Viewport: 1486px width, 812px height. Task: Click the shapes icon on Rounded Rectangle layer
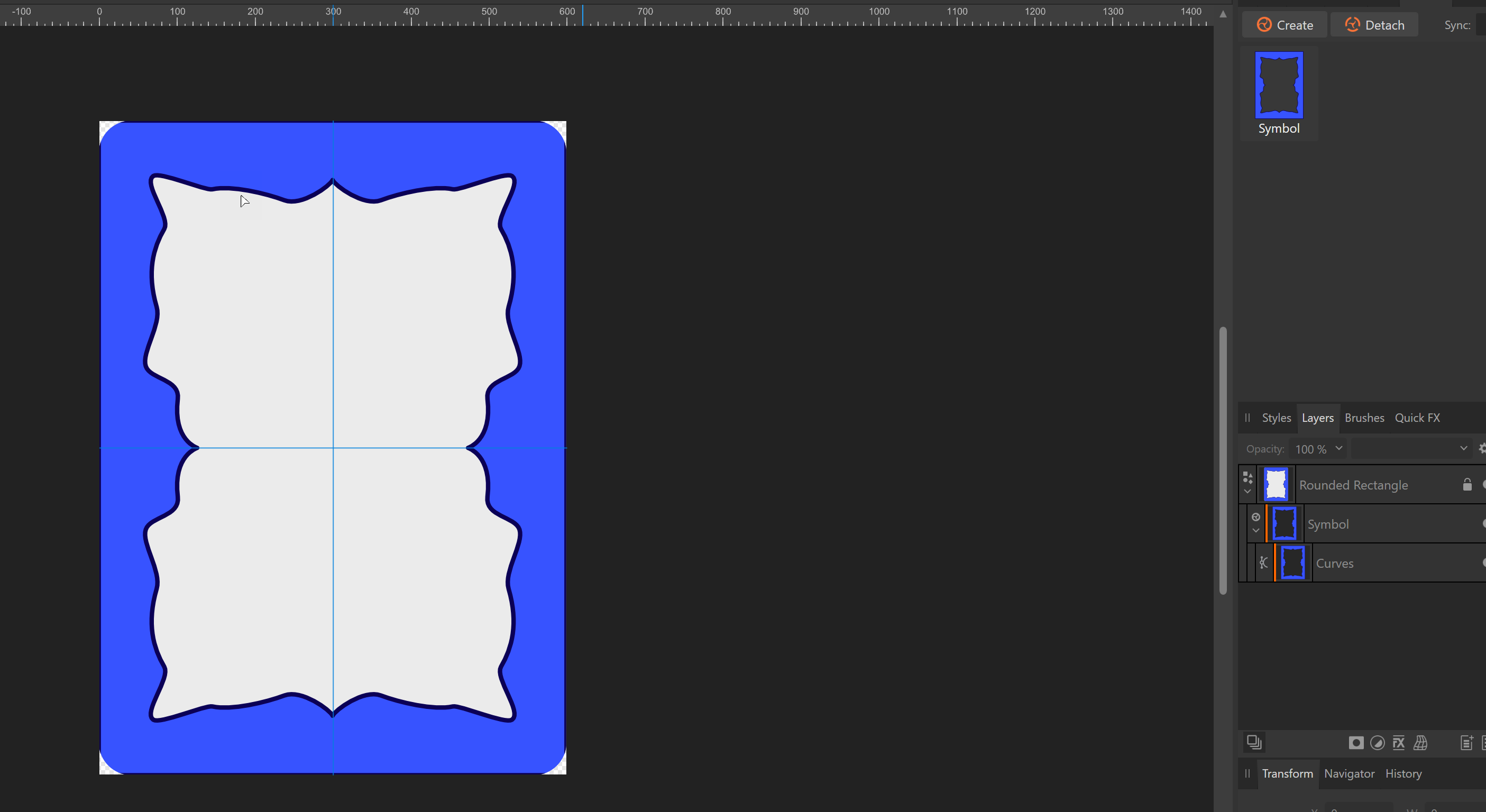1247,477
